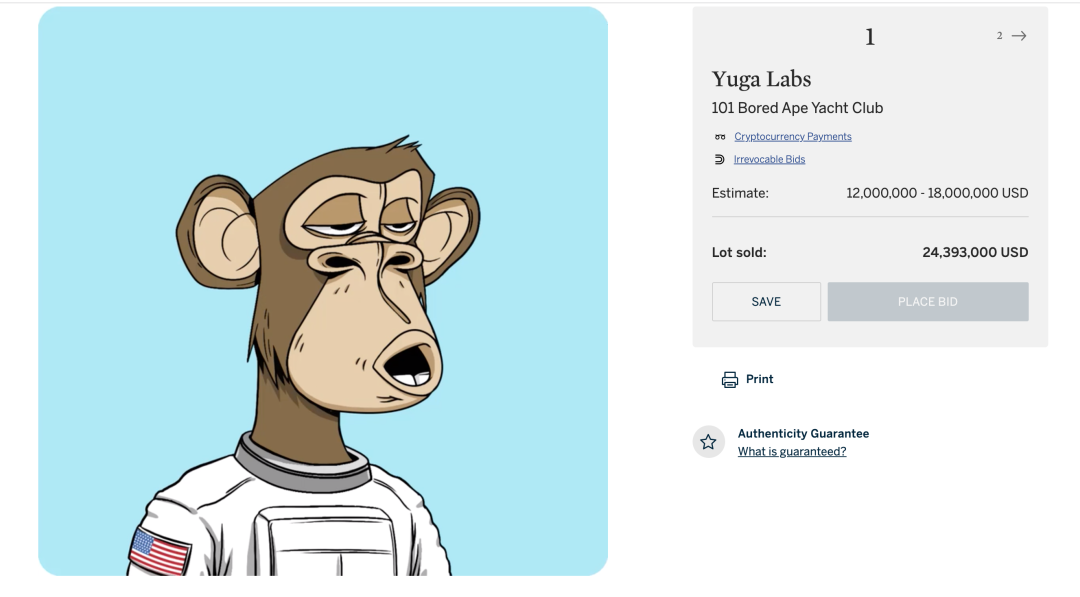Screen dimensions: 1080x597
Task: Open the Cryptocurrency Payments link
Action: point(793,136)
